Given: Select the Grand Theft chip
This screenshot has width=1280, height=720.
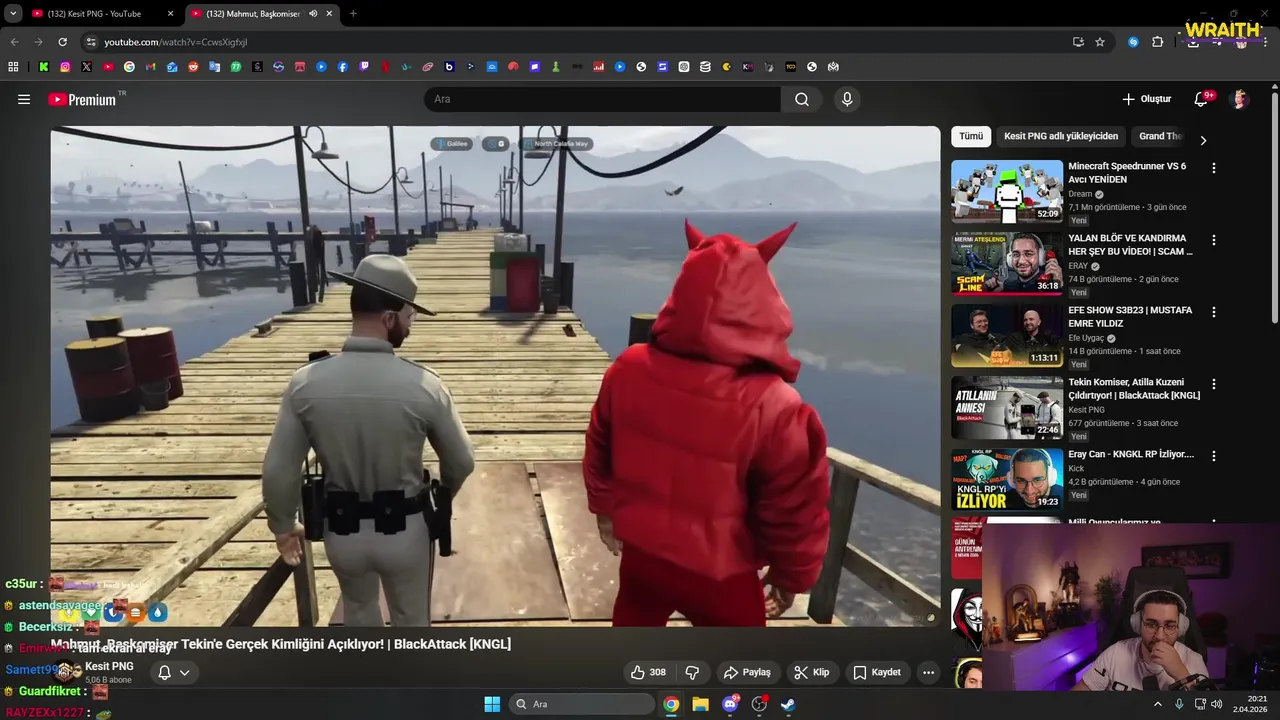Looking at the screenshot, I should coord(1160,136).
